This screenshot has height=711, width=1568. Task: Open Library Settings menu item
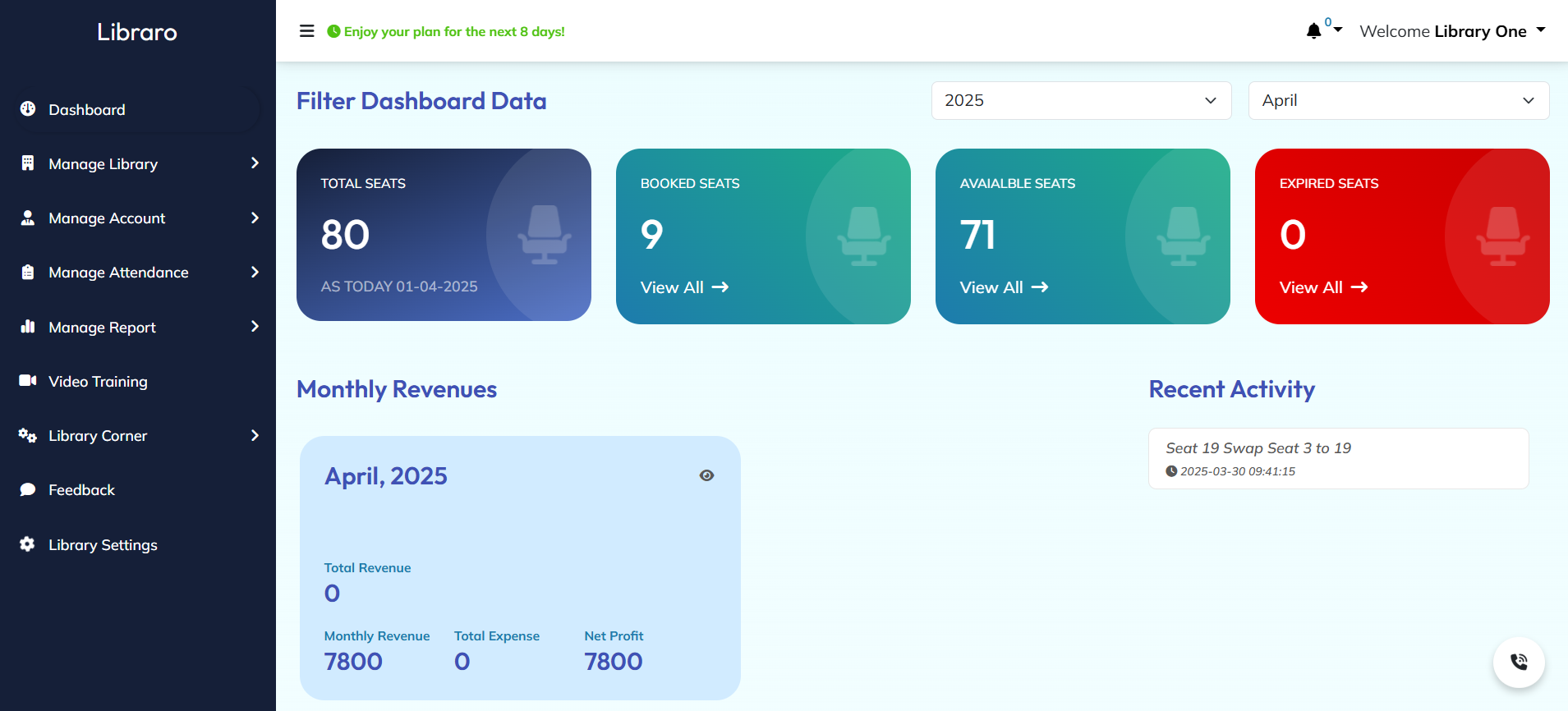[x=138, y=544]
